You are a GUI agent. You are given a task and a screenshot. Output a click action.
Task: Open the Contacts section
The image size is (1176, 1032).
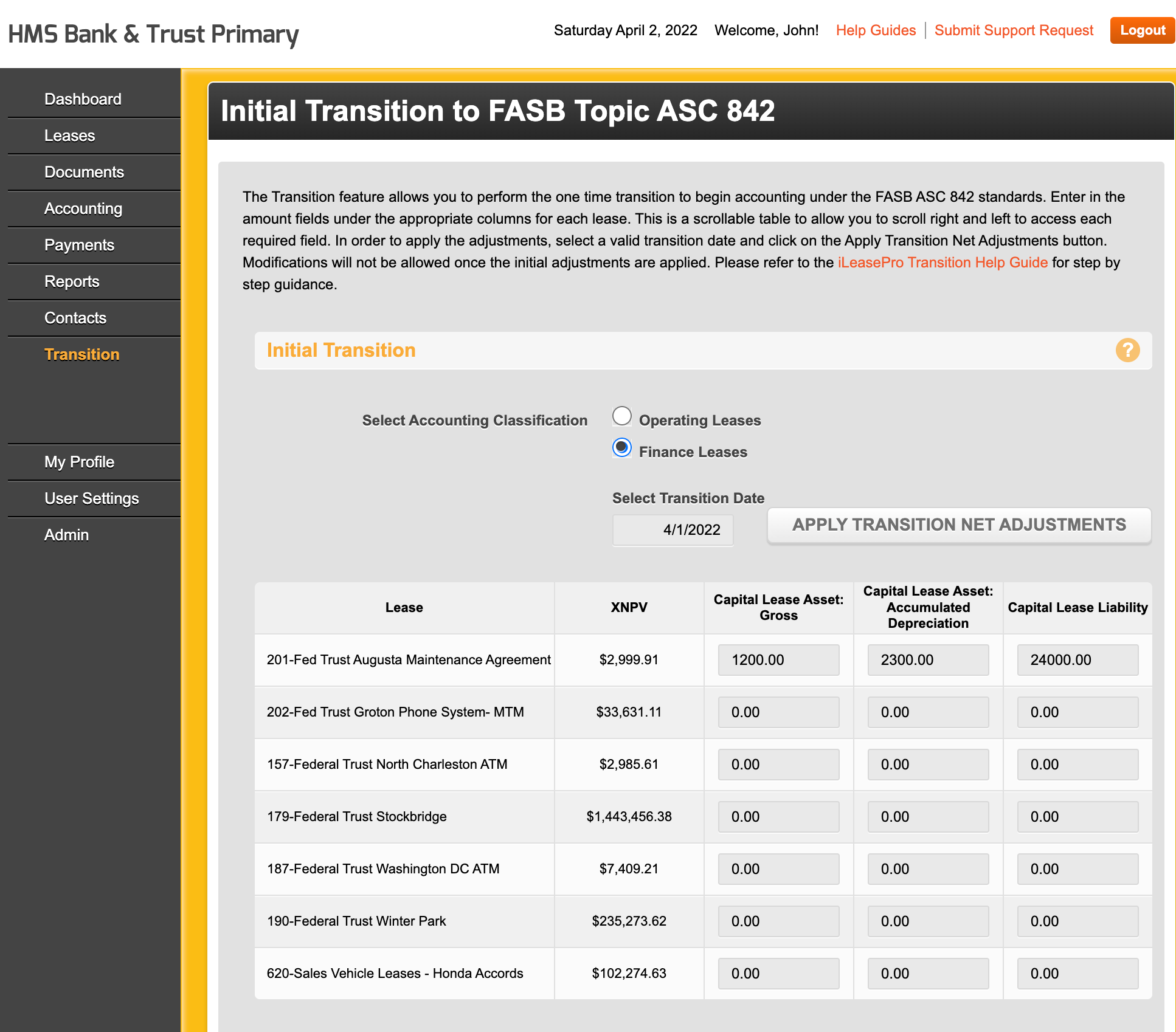tap(75, 318)
